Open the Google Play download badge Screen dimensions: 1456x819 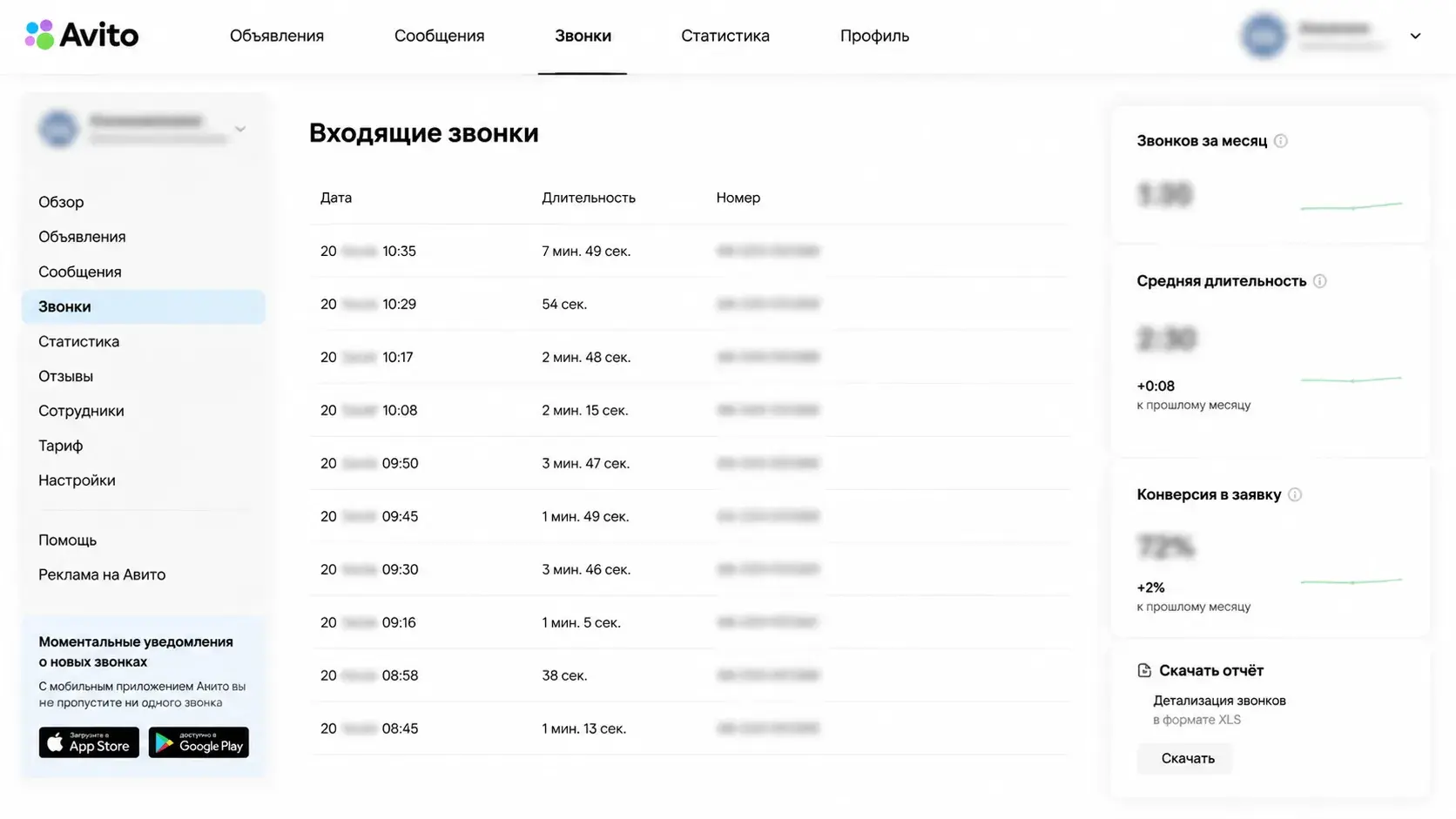coord(199,742)
